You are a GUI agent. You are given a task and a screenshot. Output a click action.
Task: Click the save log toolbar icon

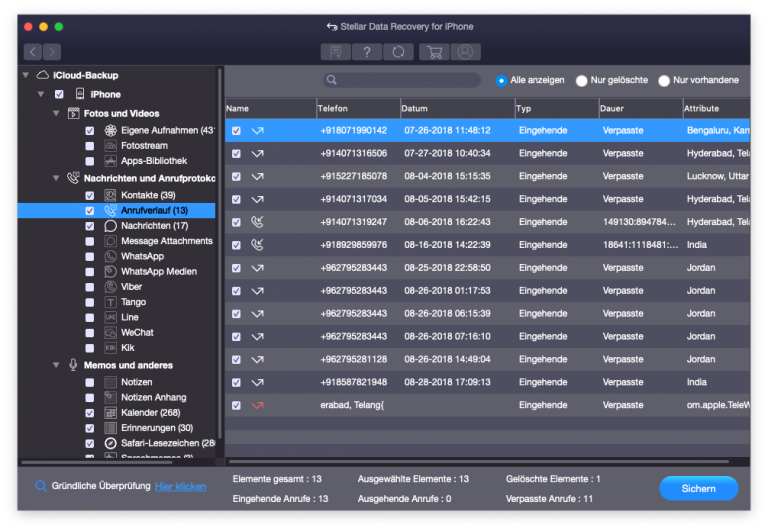(x=336, y=51)
